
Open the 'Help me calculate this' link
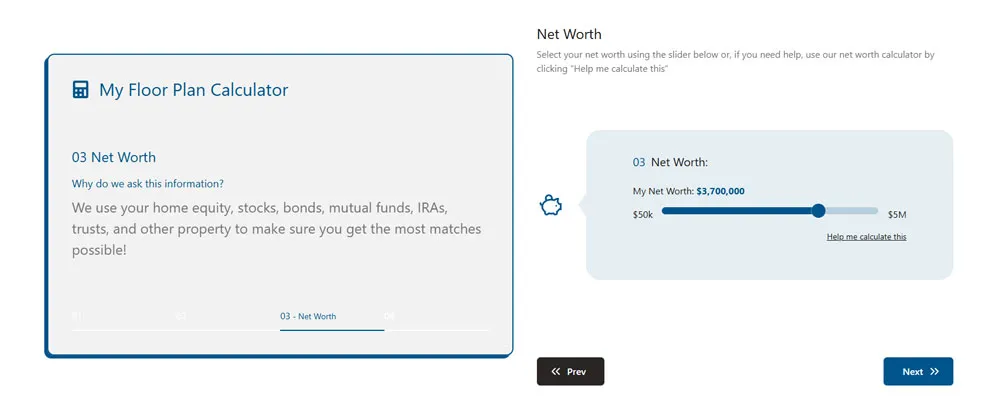pyautogui.click(x=866, y=237)
